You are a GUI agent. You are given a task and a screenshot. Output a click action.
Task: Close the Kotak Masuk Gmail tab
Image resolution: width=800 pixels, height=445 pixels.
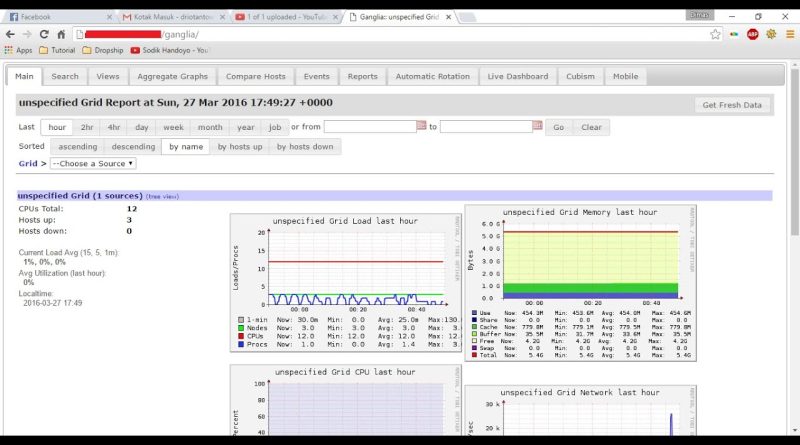(222, 17)
